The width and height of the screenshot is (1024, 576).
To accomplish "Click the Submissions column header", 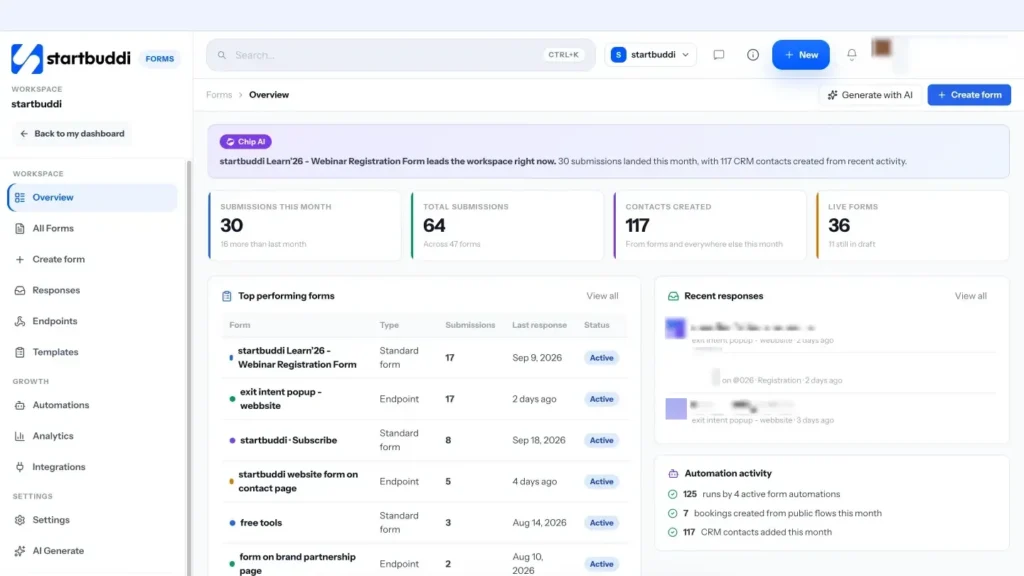I will pos(470,325).
